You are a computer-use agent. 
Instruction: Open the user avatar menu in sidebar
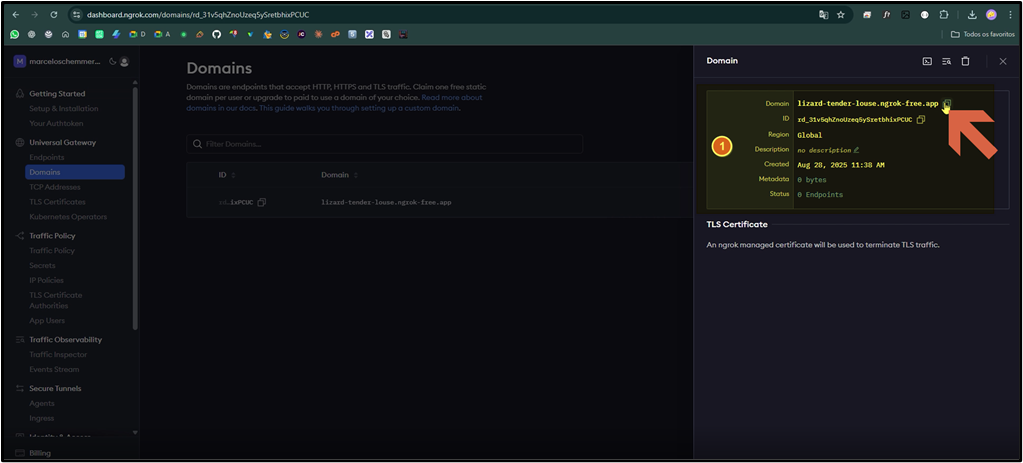point(124,61)
